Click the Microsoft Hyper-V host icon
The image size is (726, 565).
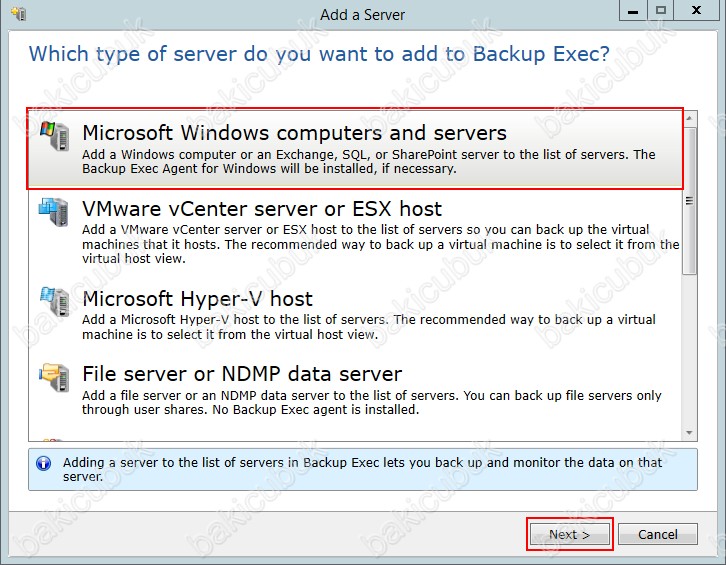pos(54,302)
